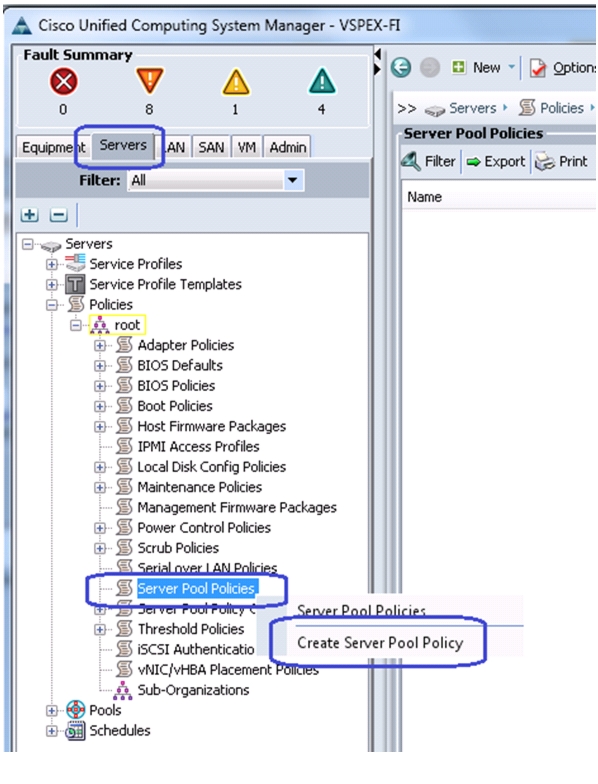Click the critical faults red X icon

(64, 81)
